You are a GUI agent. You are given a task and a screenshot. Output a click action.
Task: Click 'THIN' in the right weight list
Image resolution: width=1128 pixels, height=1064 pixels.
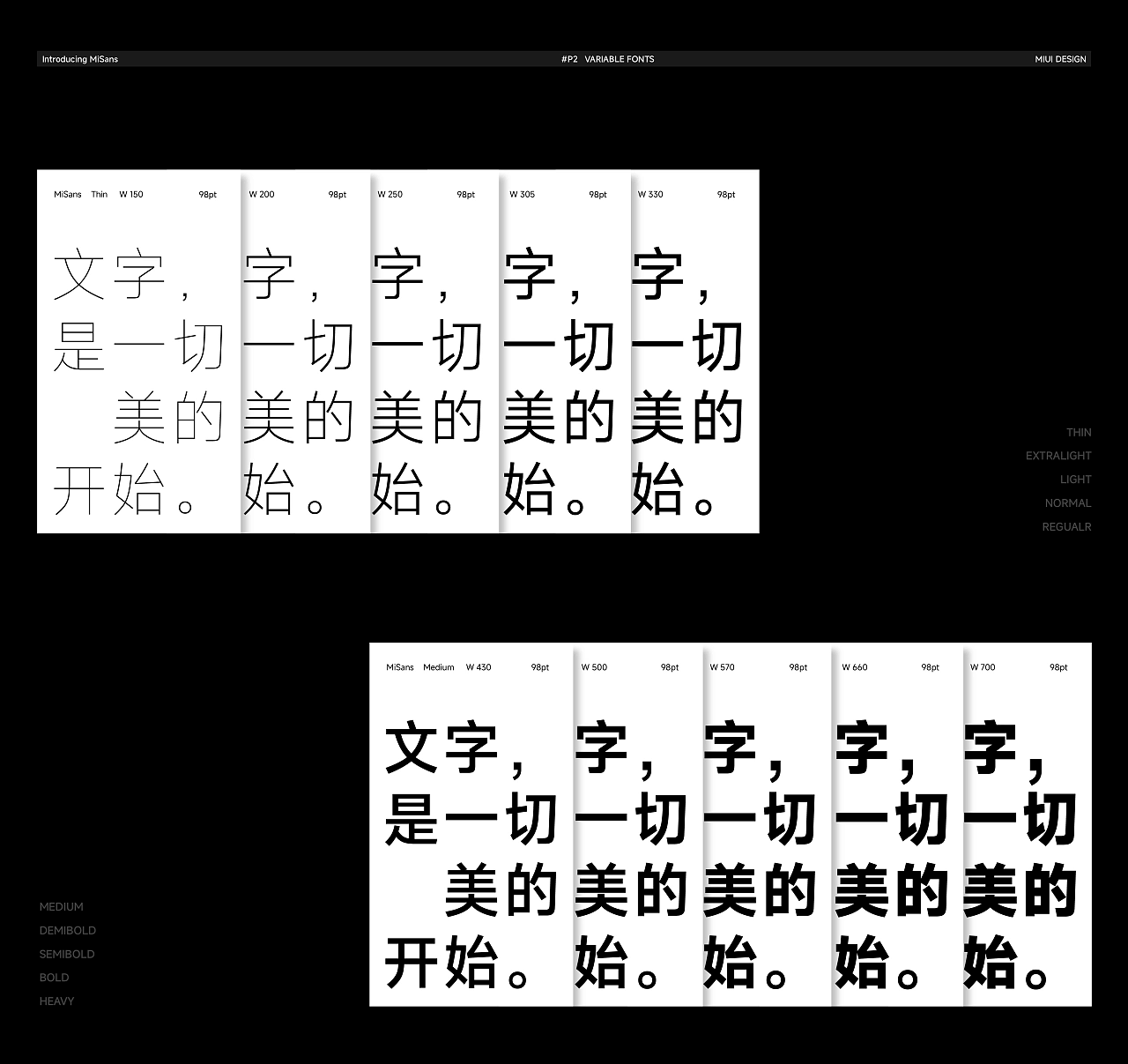1079,433
